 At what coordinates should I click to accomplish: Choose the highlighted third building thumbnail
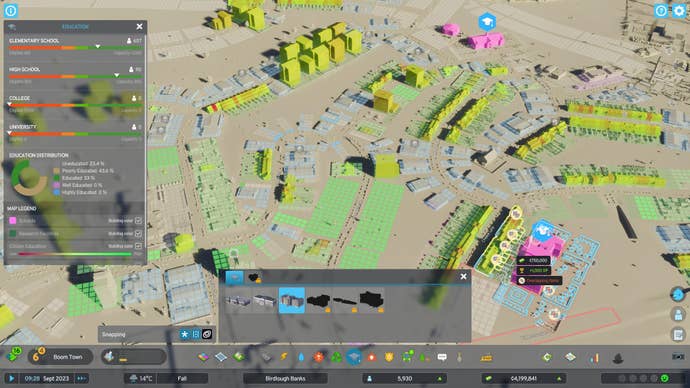(292, 300)
